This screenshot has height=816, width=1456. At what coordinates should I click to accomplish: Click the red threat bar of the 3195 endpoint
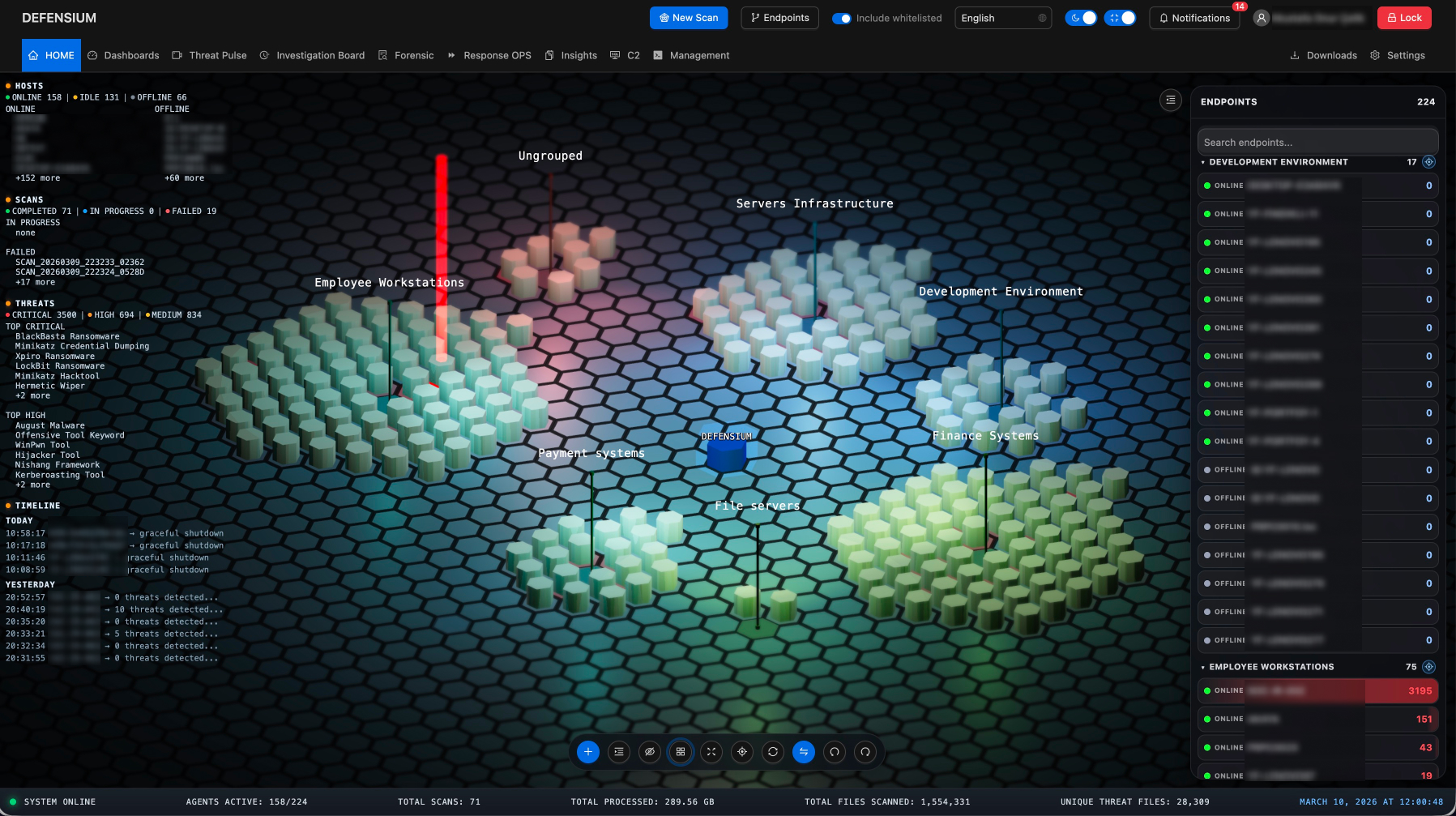tap(1402, 691)
